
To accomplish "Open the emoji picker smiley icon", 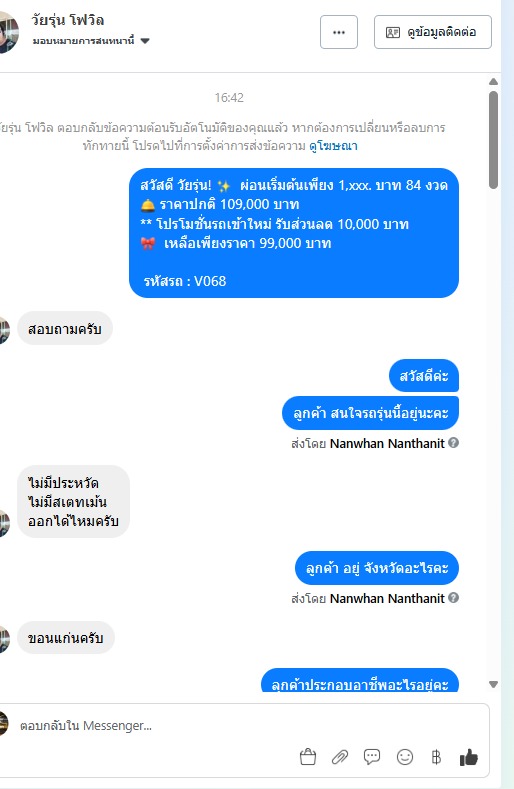I will click(x=405, y=757).
